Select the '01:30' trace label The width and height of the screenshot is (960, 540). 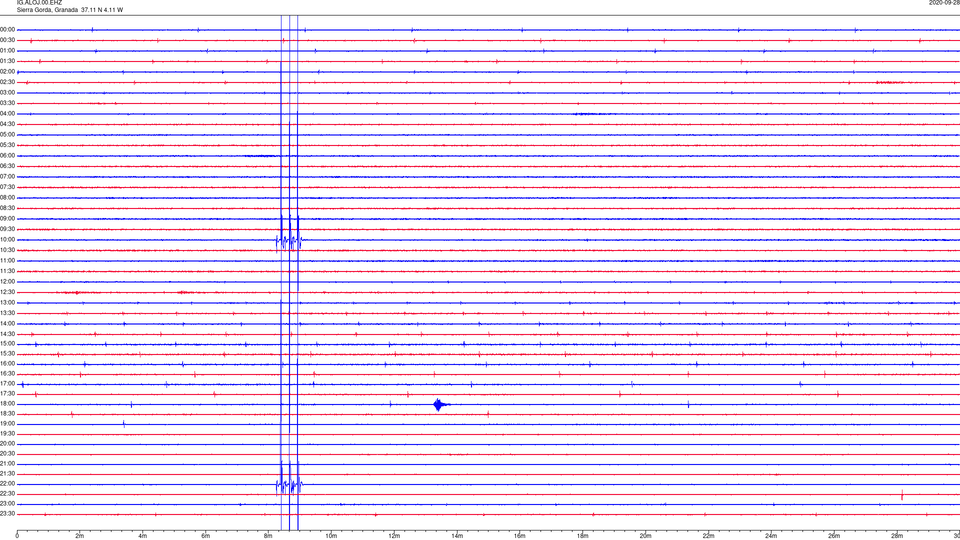[x=7, y=61]
